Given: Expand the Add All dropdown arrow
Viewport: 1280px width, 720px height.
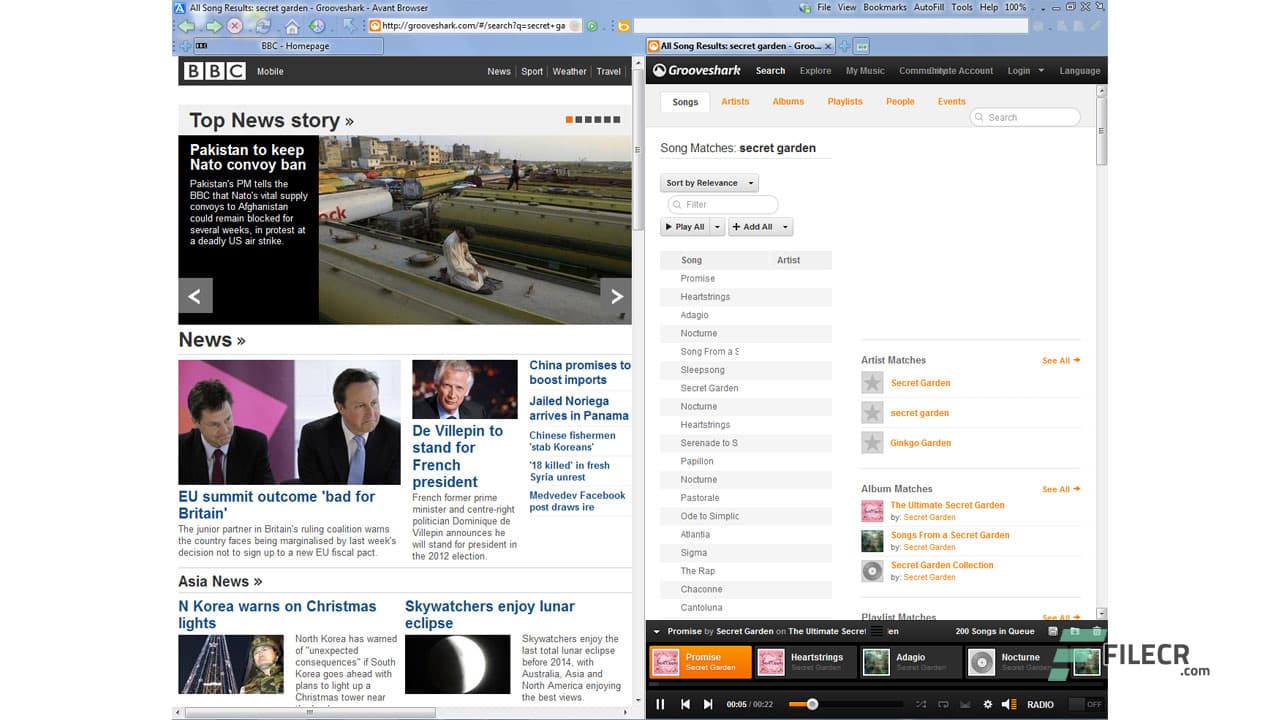Looking at the screenshot, I should coord(785,226).
